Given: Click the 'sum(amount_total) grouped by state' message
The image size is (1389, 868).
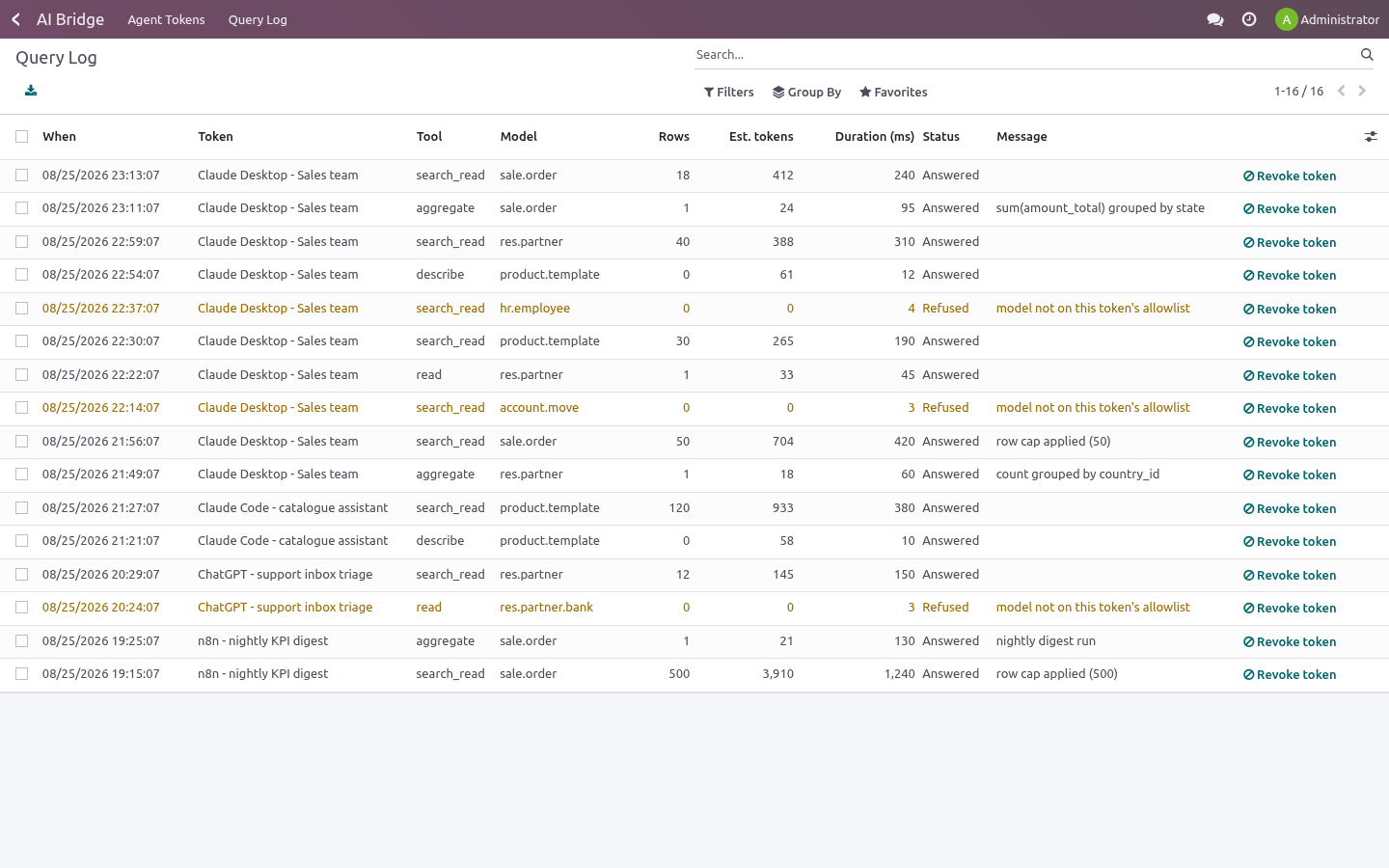Looking at the screenshot, I should click(1101, 208).
